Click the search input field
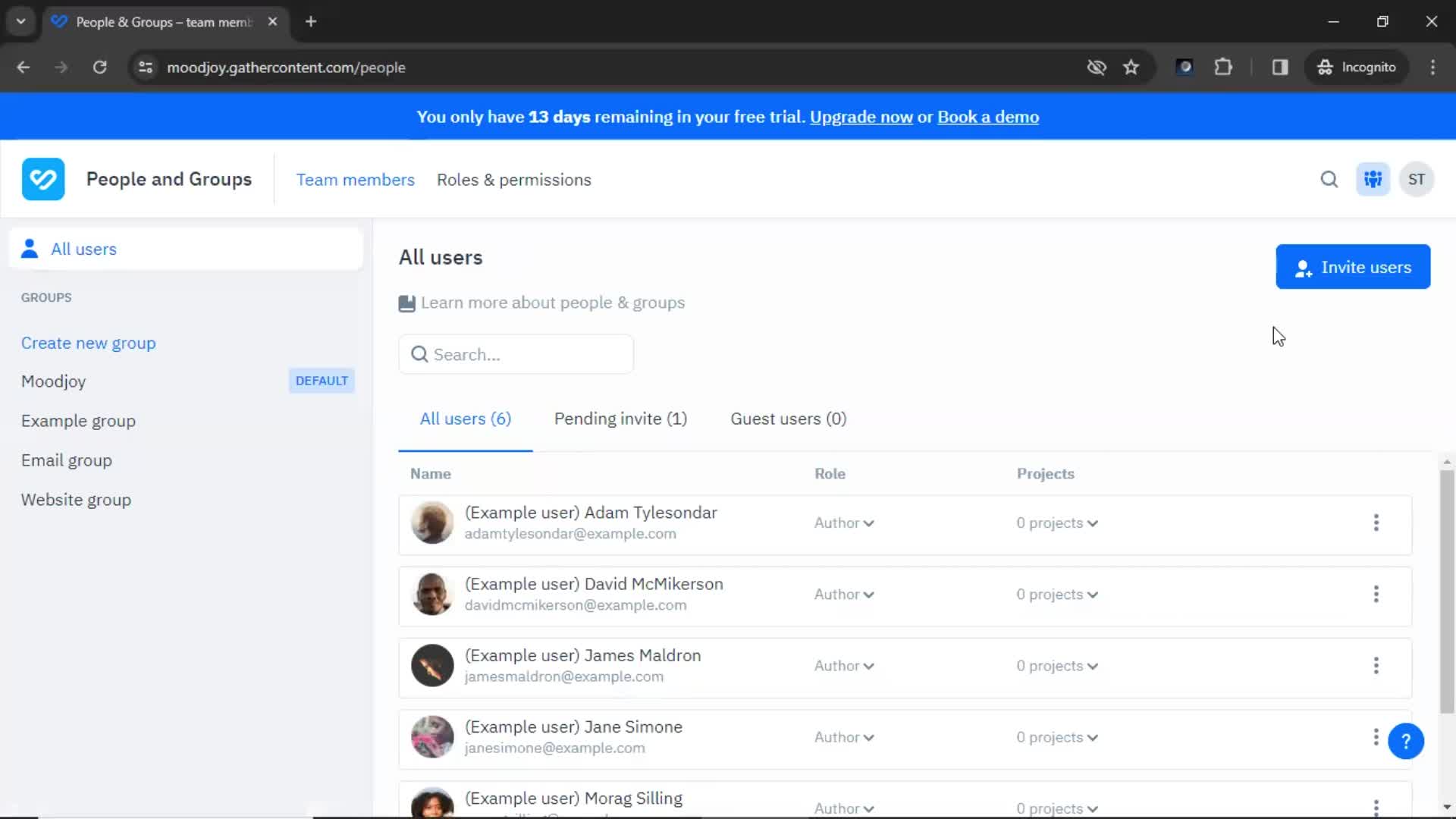The height and width of the screenshot is (819, 1456). [517, 354]
